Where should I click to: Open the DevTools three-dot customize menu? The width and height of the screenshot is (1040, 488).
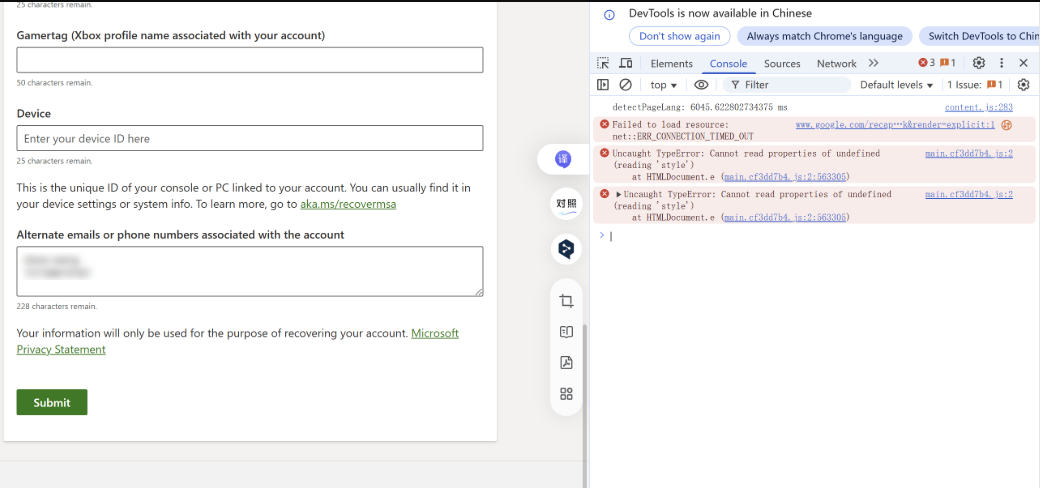point(1002,63)
